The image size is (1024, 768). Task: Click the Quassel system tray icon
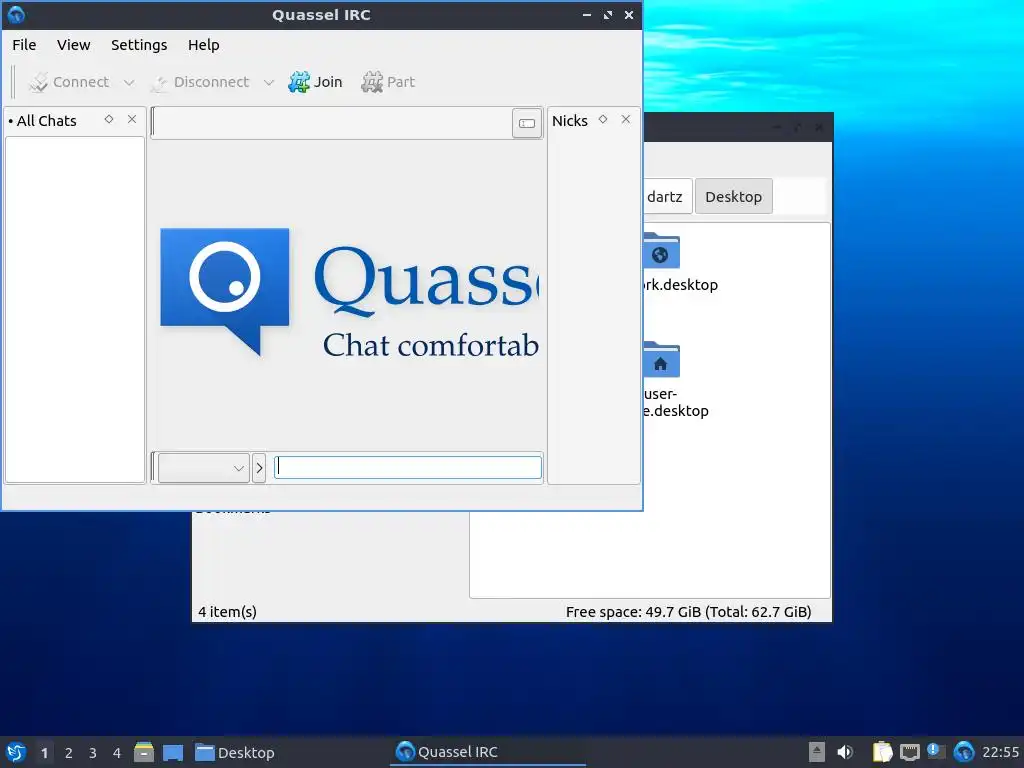[964, 752]
